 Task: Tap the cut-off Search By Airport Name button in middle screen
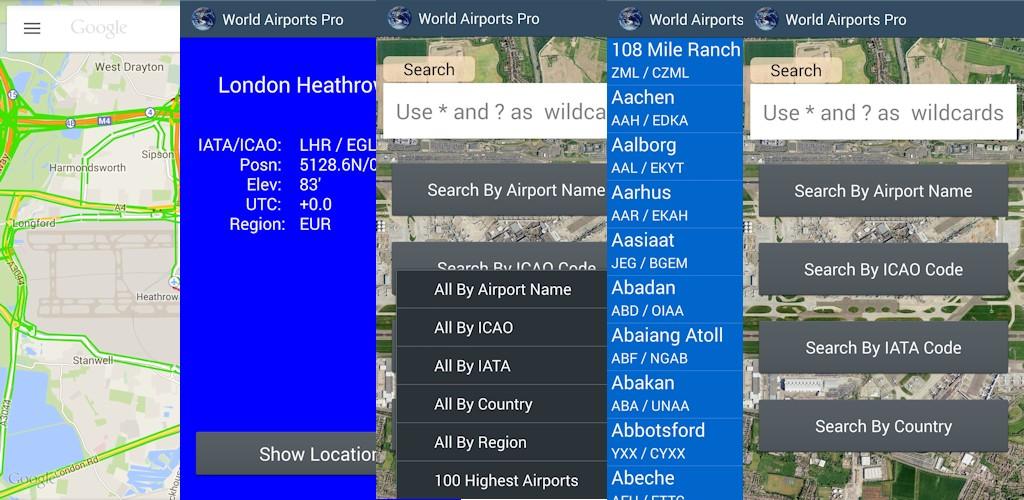tap(500, 190)
